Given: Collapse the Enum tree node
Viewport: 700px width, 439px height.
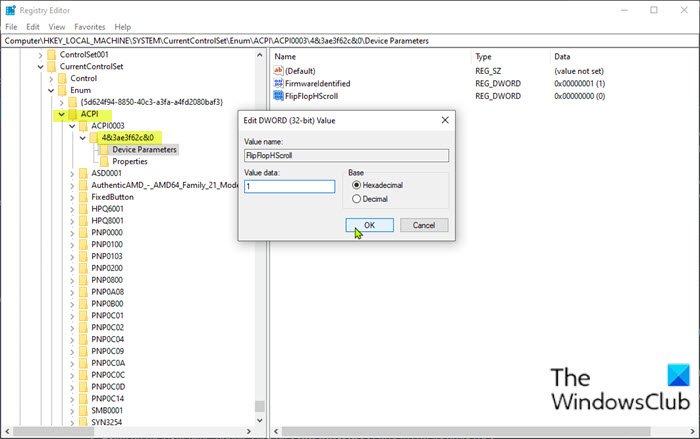Looking at the screenshot, I should [51, 90].
